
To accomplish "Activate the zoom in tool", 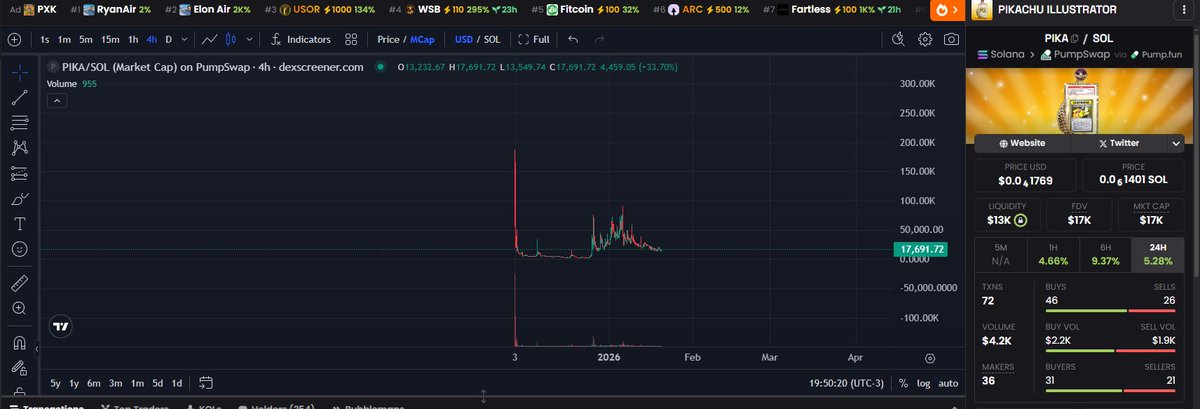I will pos(19,308).
